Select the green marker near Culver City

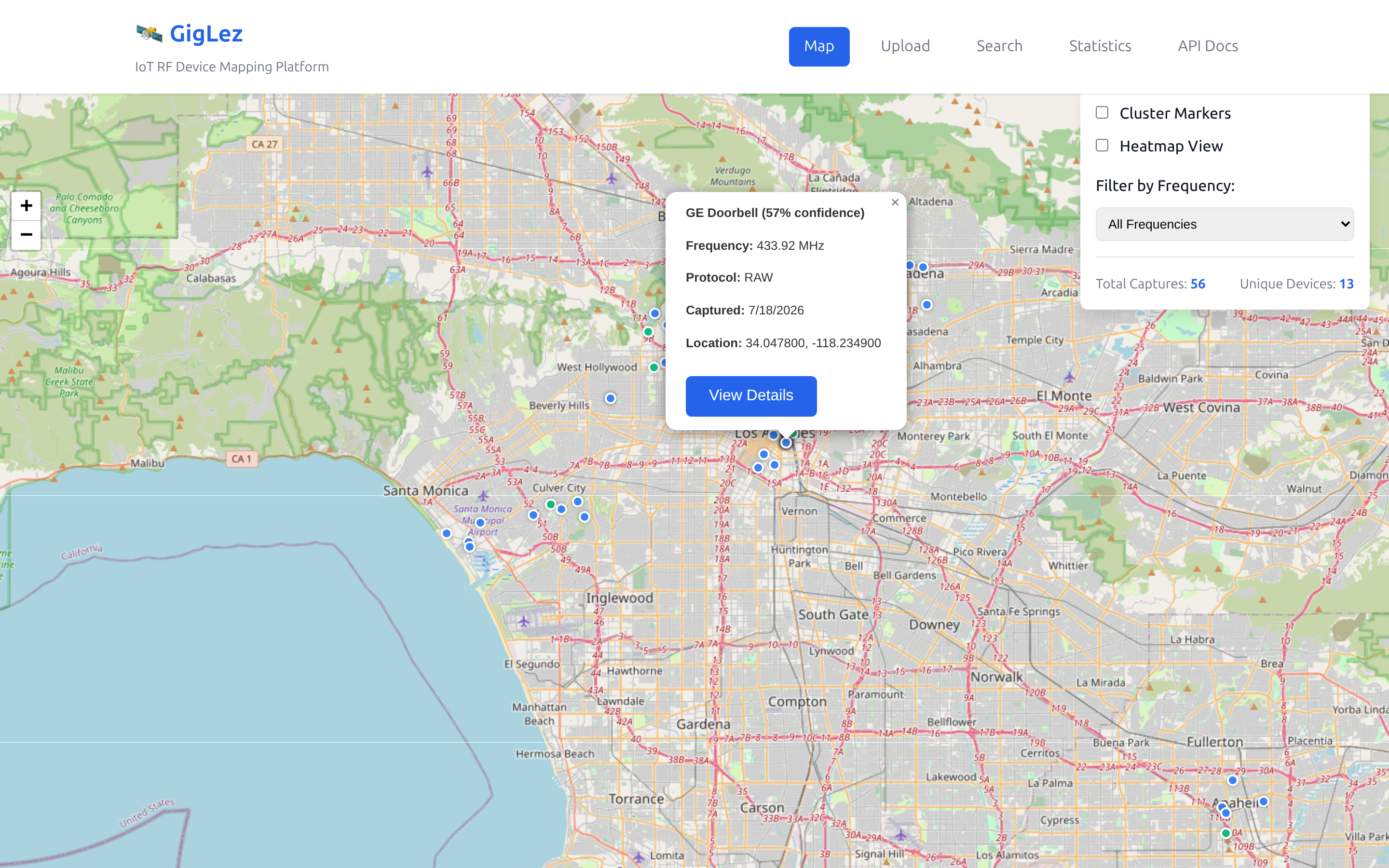pyautogui.click(x=550, y=504)
